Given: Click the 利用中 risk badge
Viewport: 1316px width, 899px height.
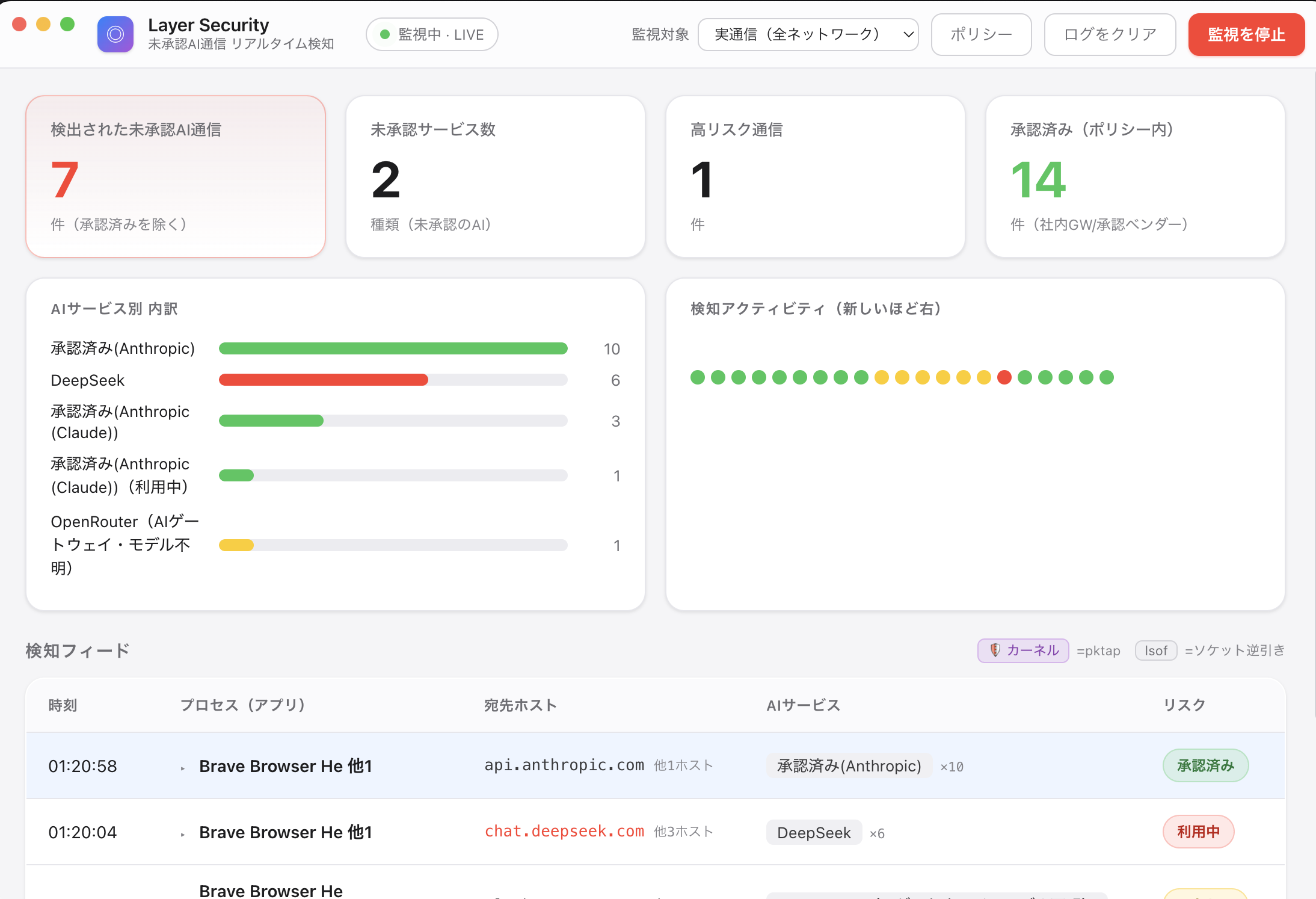Looking at the screenshot, I should tap(1198, 832).
